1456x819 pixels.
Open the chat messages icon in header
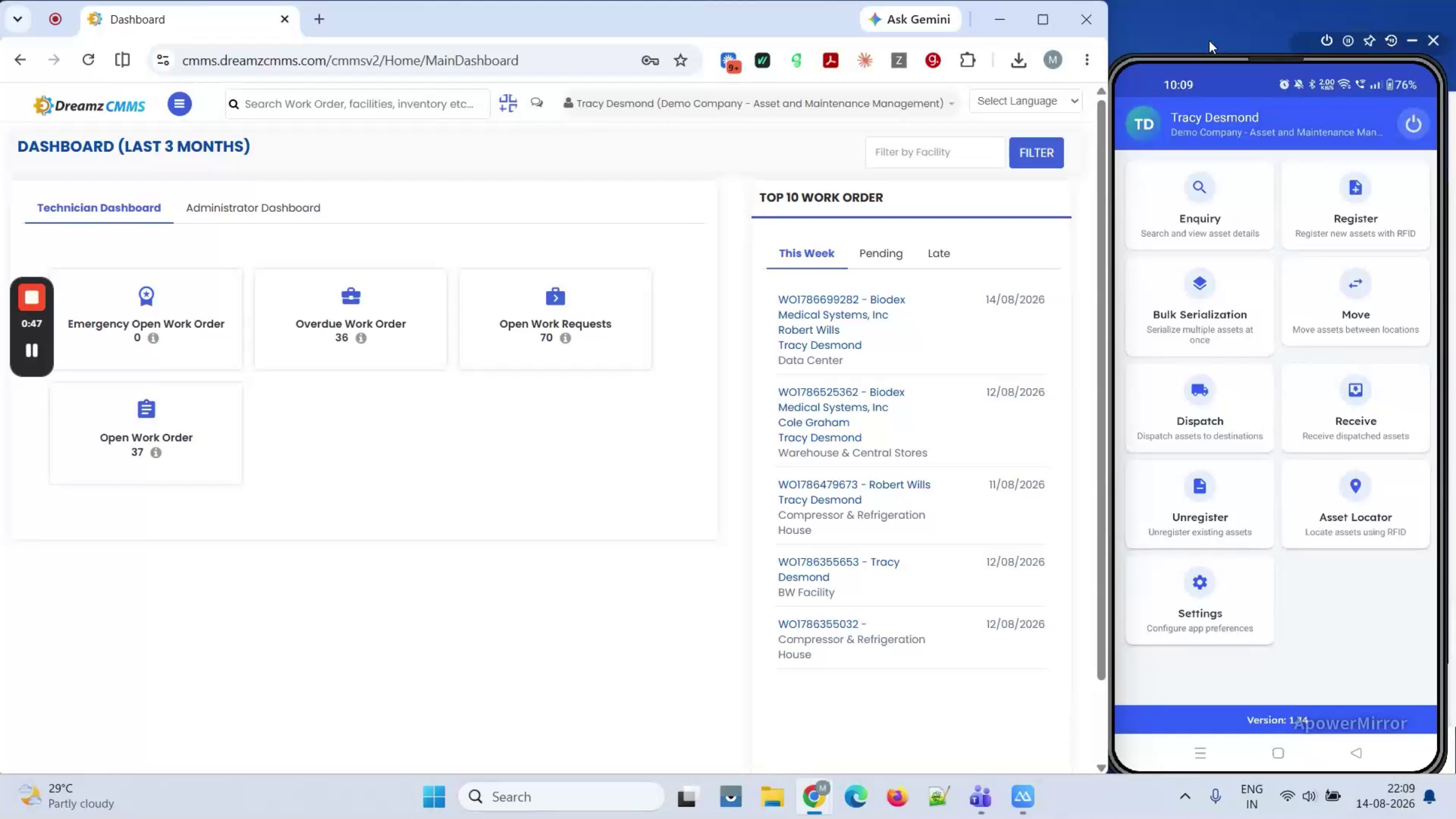537,103
